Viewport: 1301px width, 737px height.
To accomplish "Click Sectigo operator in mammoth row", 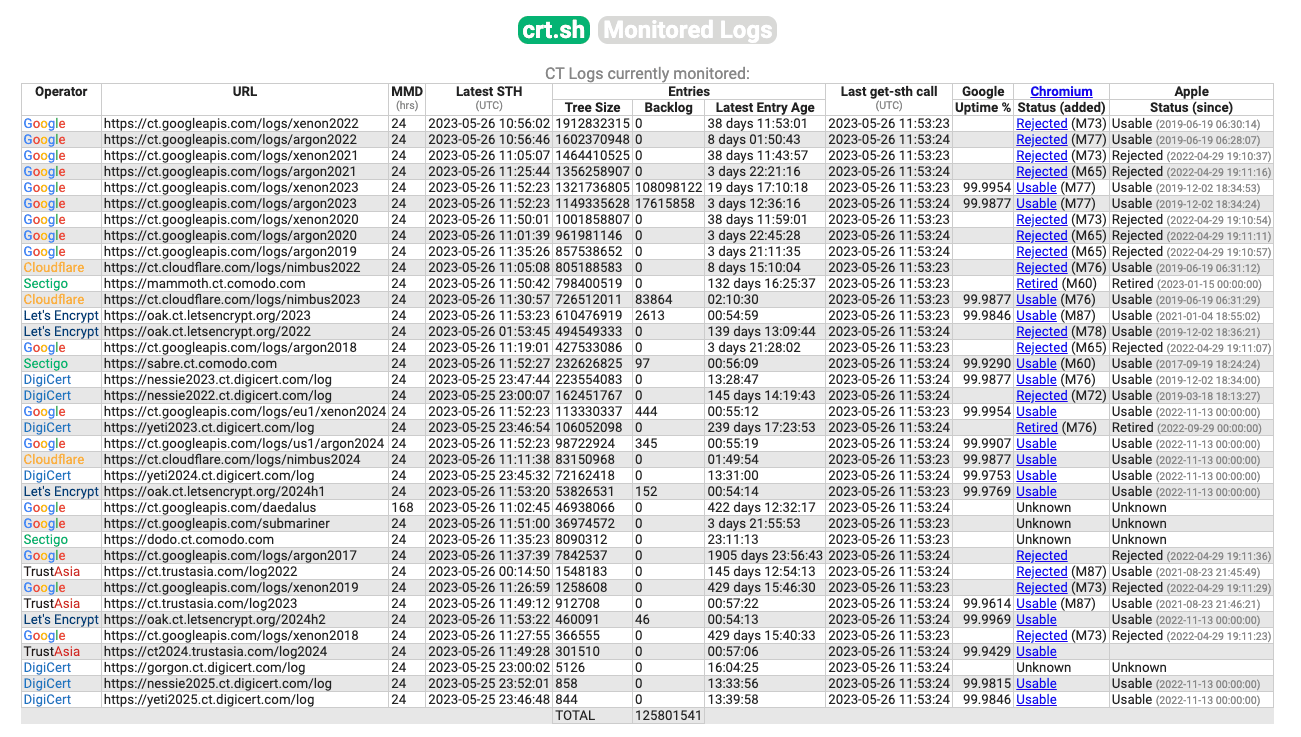I will point(46,283).
